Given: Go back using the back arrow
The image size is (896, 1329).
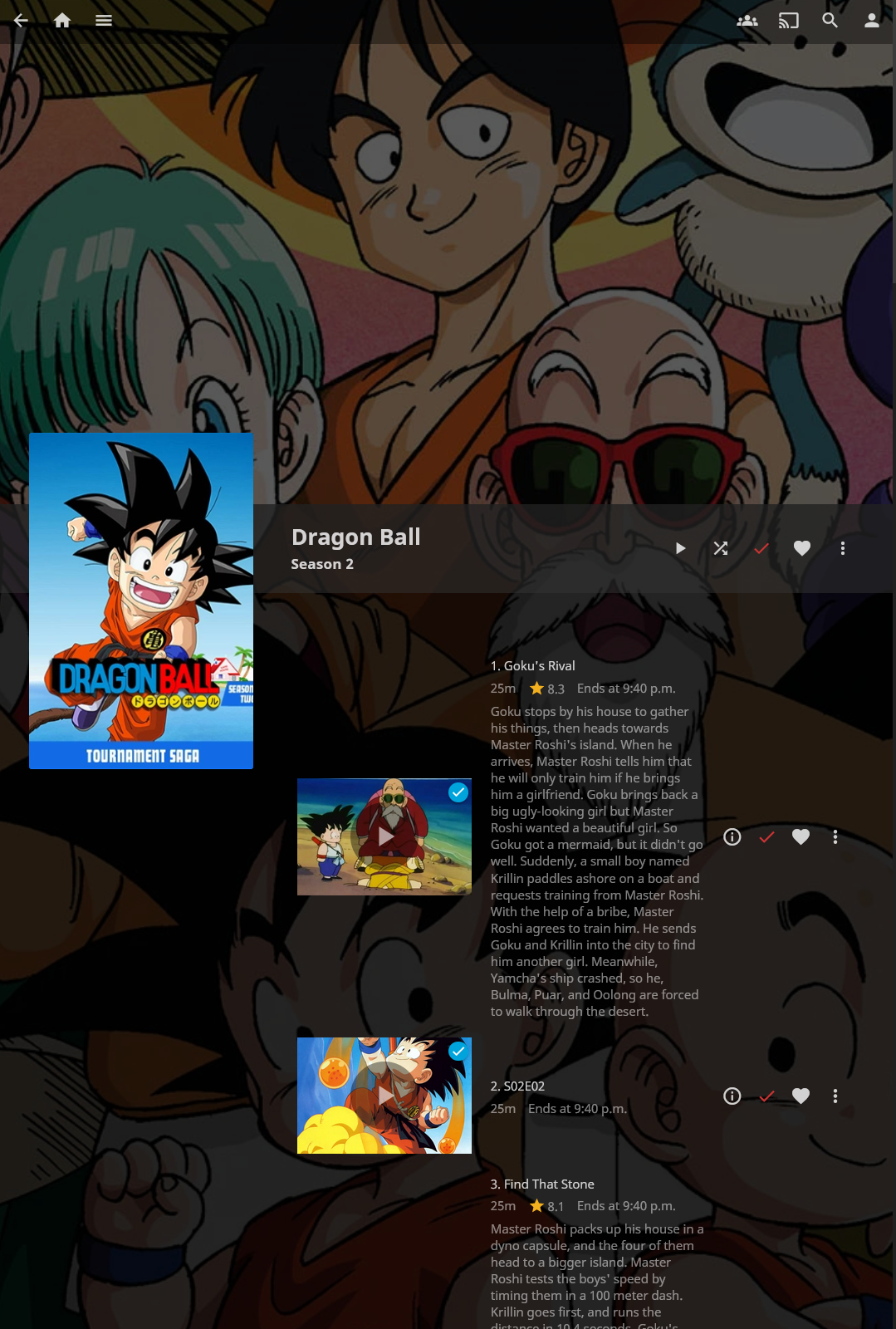Looking at the screenshot, I should (x=21, y=21).
